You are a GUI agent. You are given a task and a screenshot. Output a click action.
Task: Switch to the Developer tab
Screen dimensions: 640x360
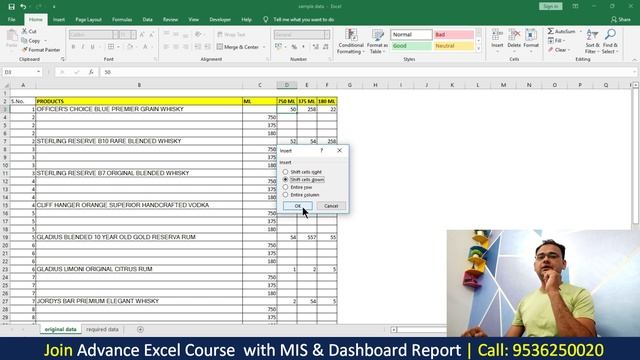220,20
